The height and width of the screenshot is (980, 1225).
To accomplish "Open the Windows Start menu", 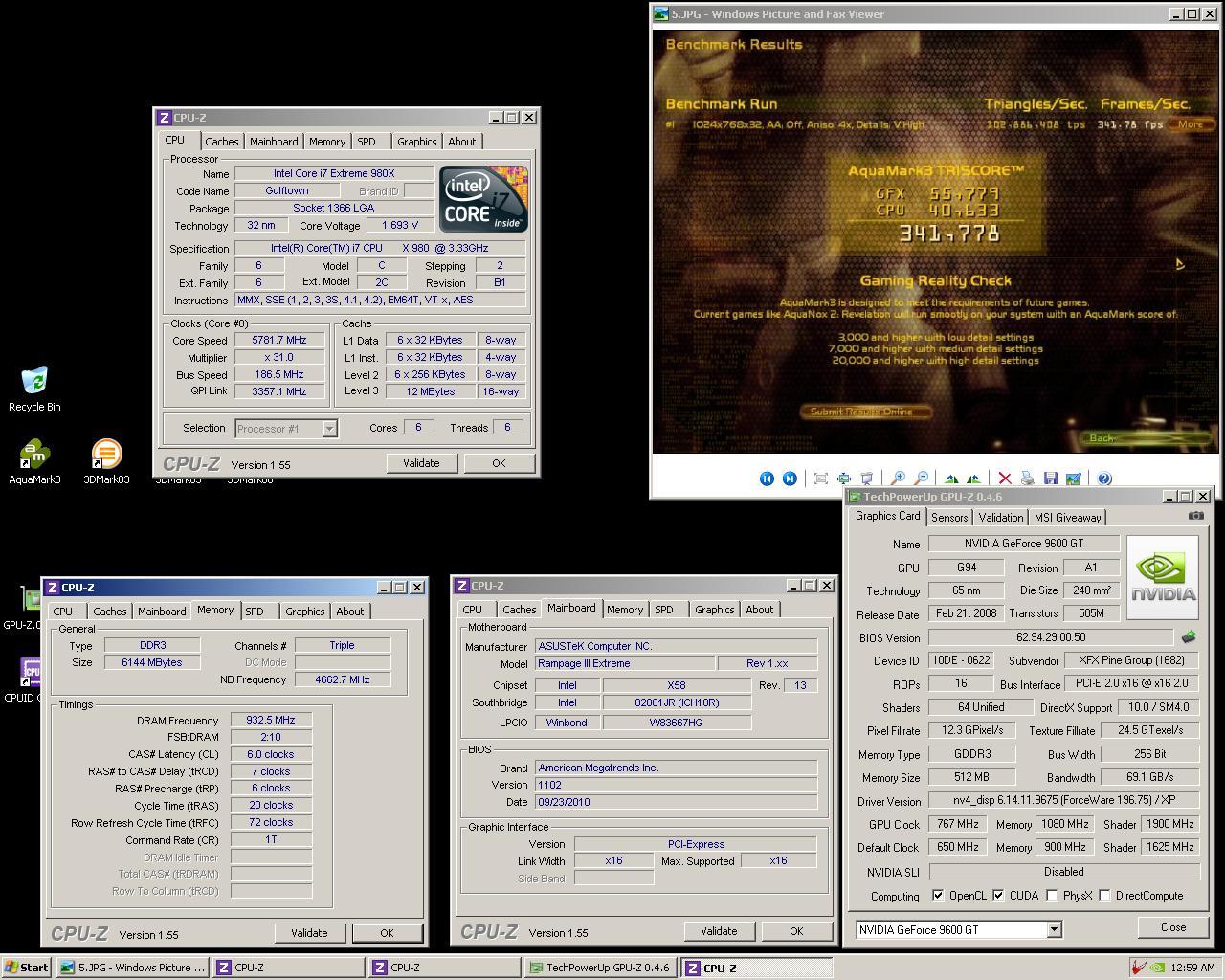I will click(26, 968).
